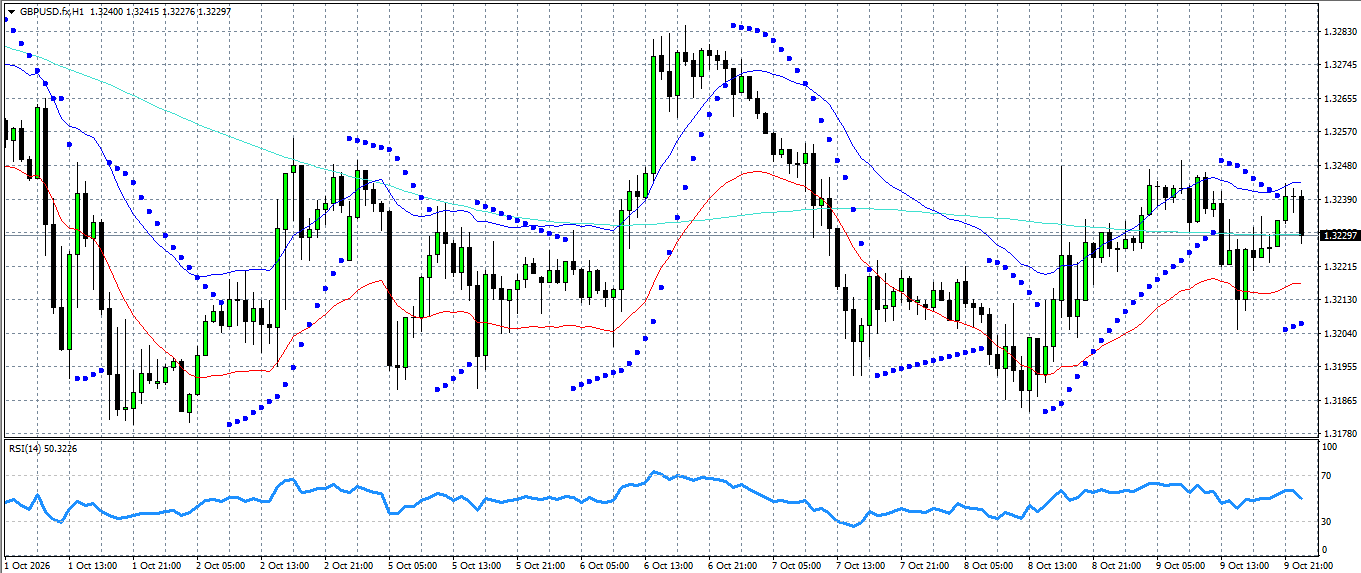Viewport: 1361px width, 573px height.
Task: Click the current price tag 1.32297
Action: 1339,235
